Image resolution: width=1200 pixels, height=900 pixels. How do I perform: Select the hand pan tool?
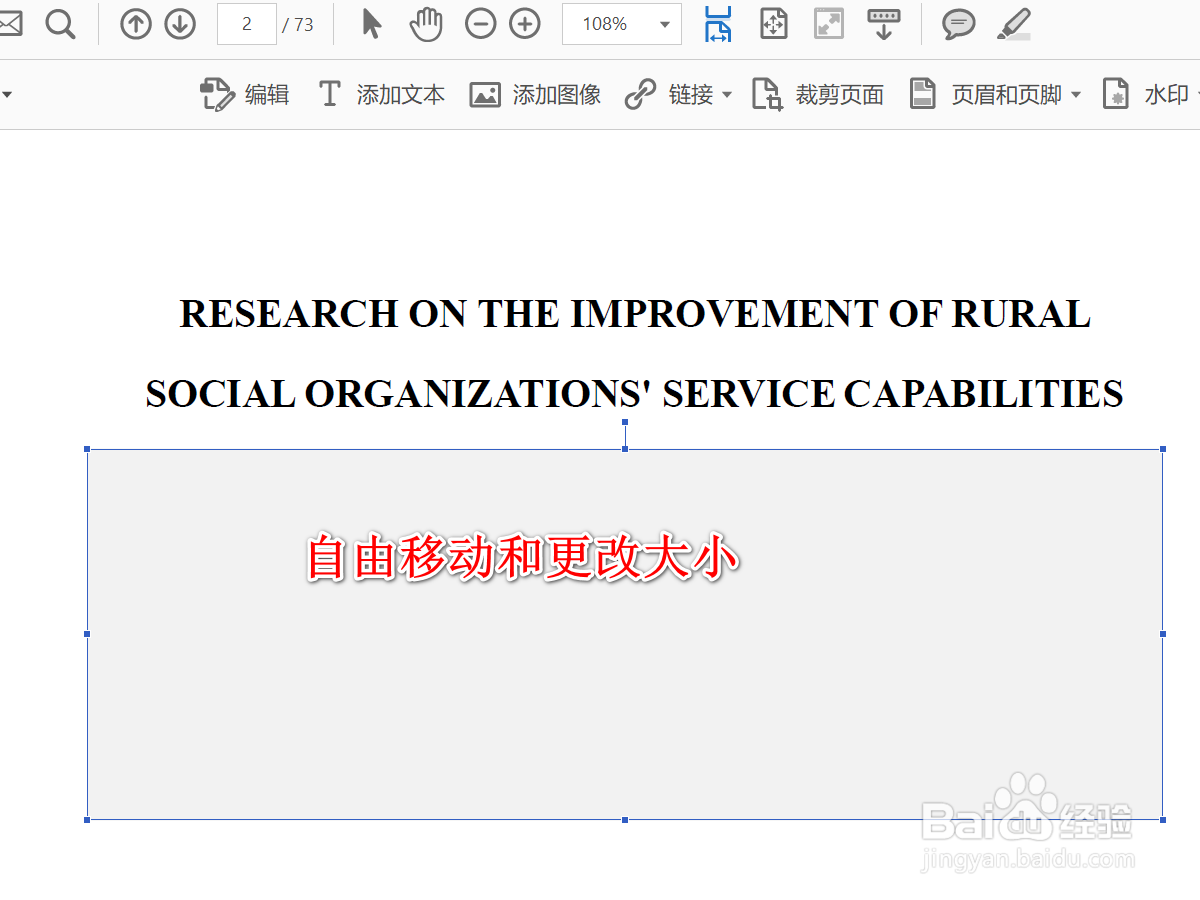tap(426, 24)
